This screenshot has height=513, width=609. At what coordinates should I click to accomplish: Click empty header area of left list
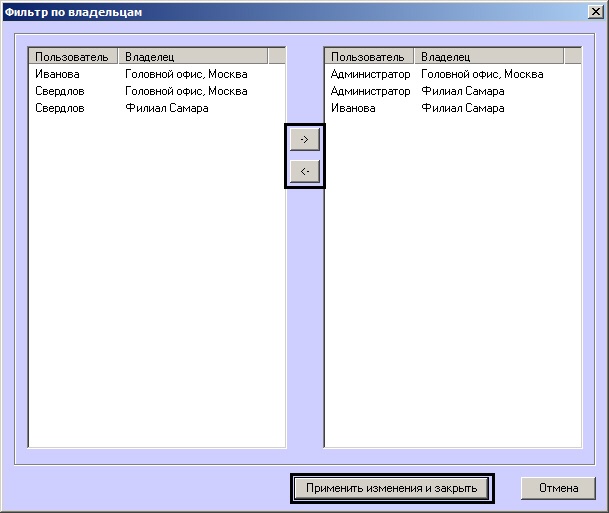pos(277,57)
